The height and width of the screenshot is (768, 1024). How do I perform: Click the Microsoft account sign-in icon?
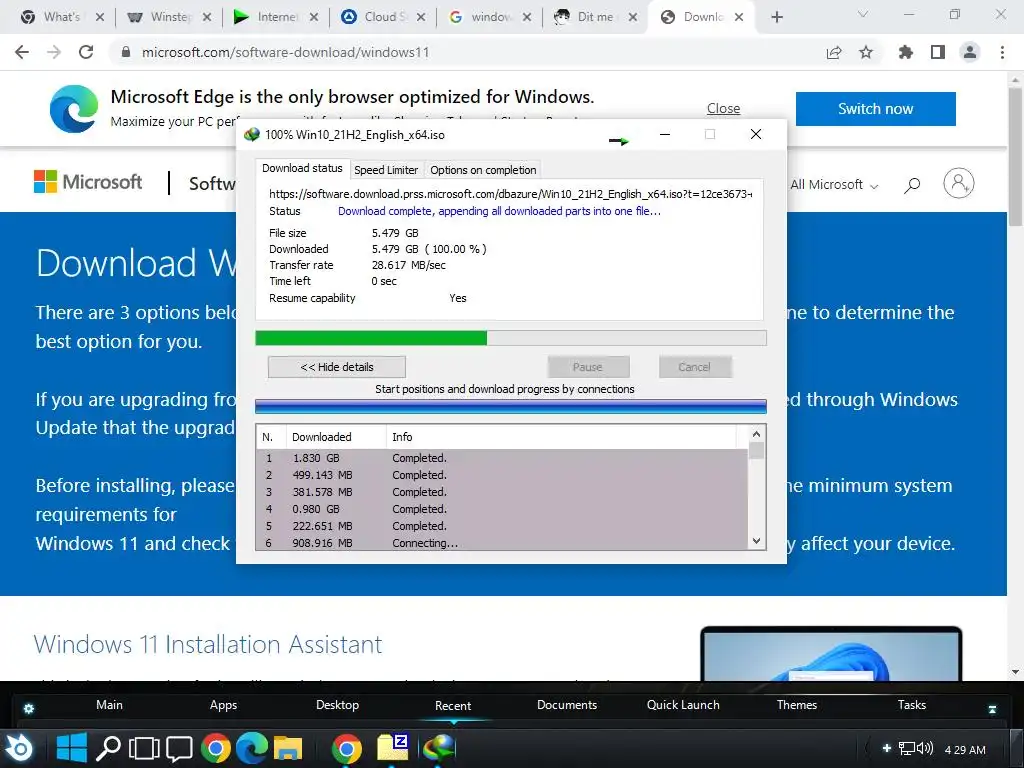coord(959,184)
